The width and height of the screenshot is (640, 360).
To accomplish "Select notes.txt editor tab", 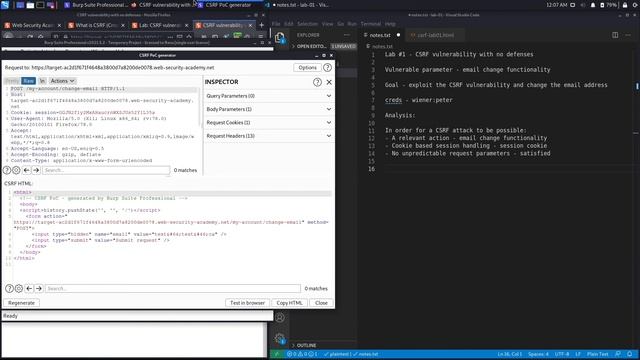I will coord(380,35).
